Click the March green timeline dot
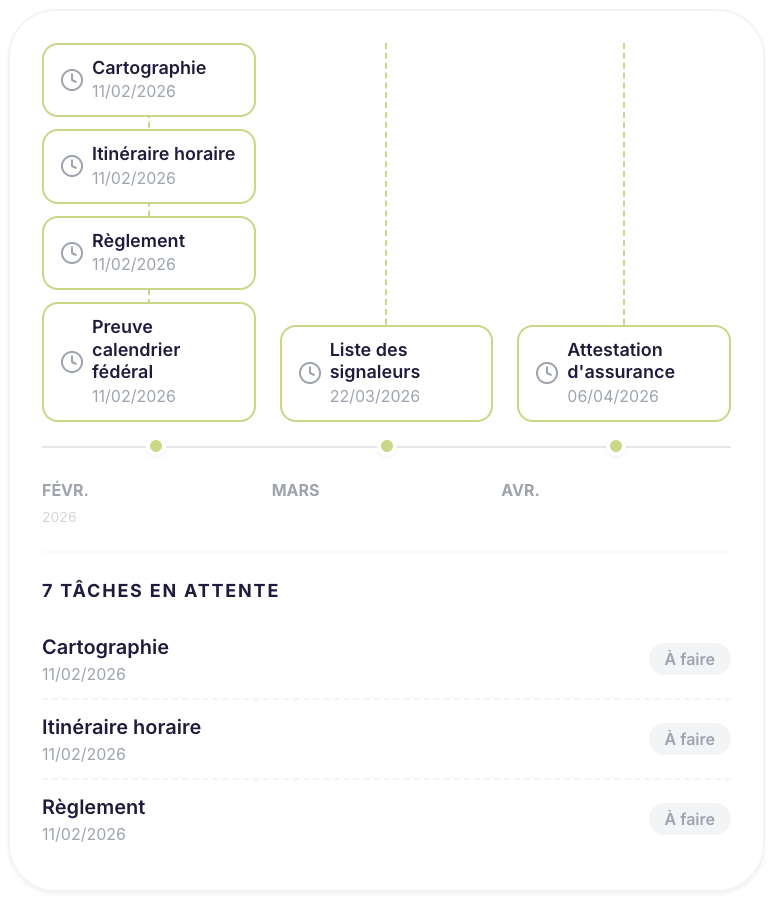The image size is (774, 902). click(386, 447)
